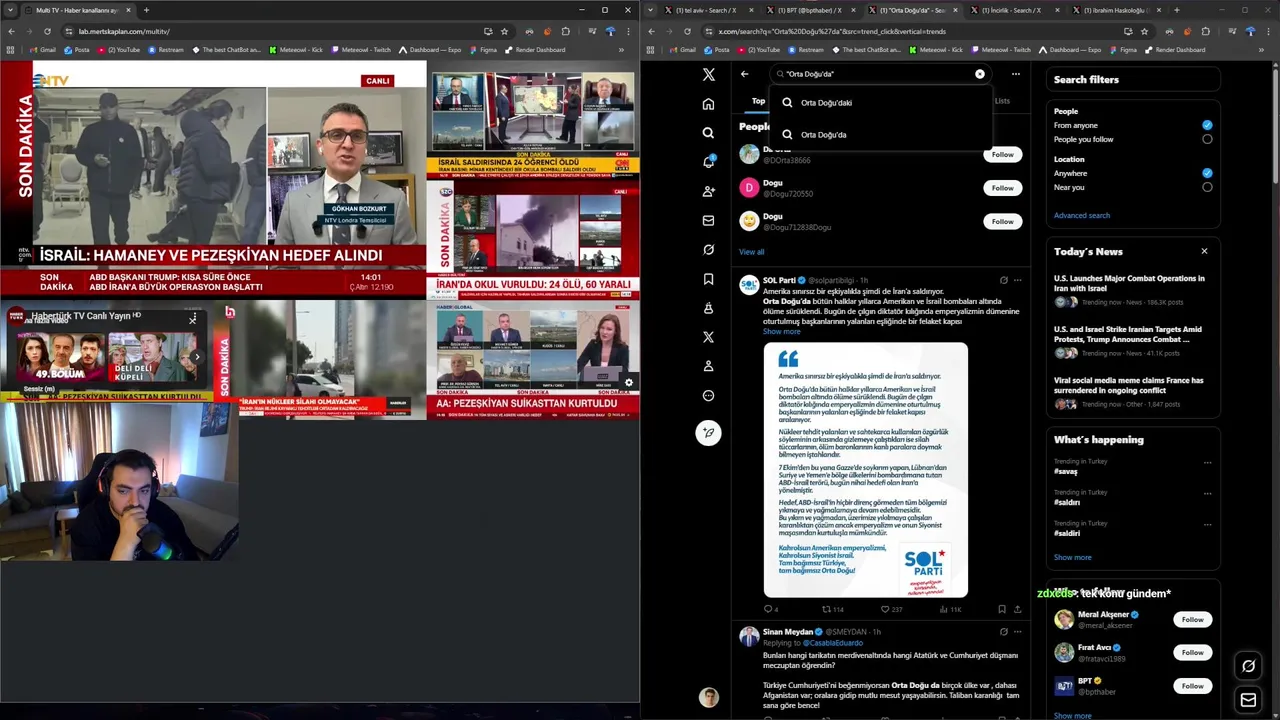1280x720 pixels.
Task: Open X home feed from sidebar
Action: click(x=708, y=104)
